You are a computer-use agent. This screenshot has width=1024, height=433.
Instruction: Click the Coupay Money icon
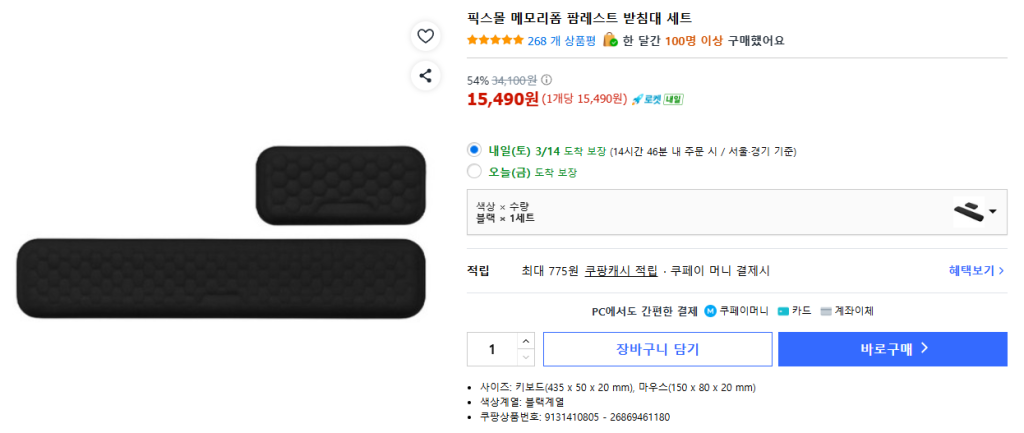click(710, 311)
